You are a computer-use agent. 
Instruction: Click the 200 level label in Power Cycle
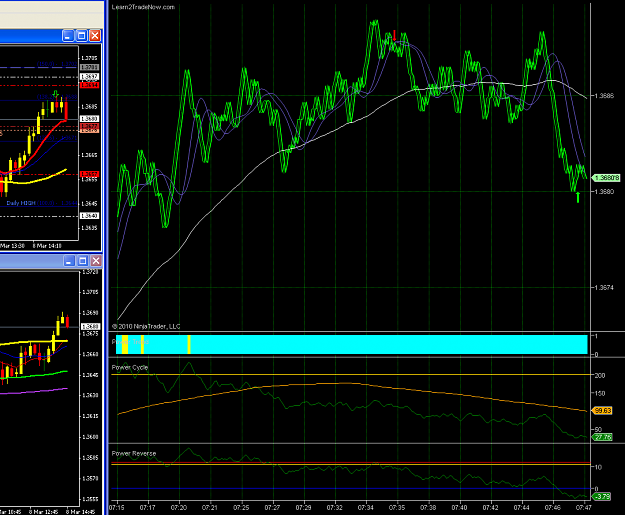pyautogui.click(x=600, y=375)
